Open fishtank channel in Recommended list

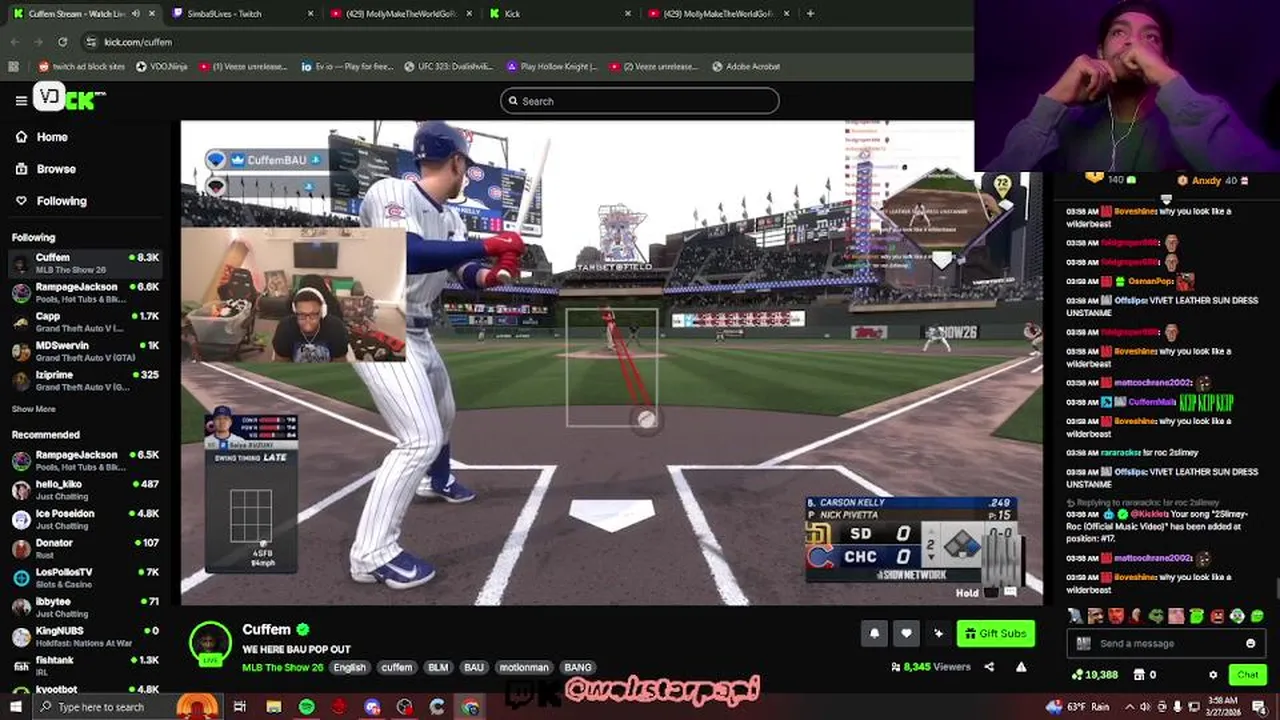point(85,665)
